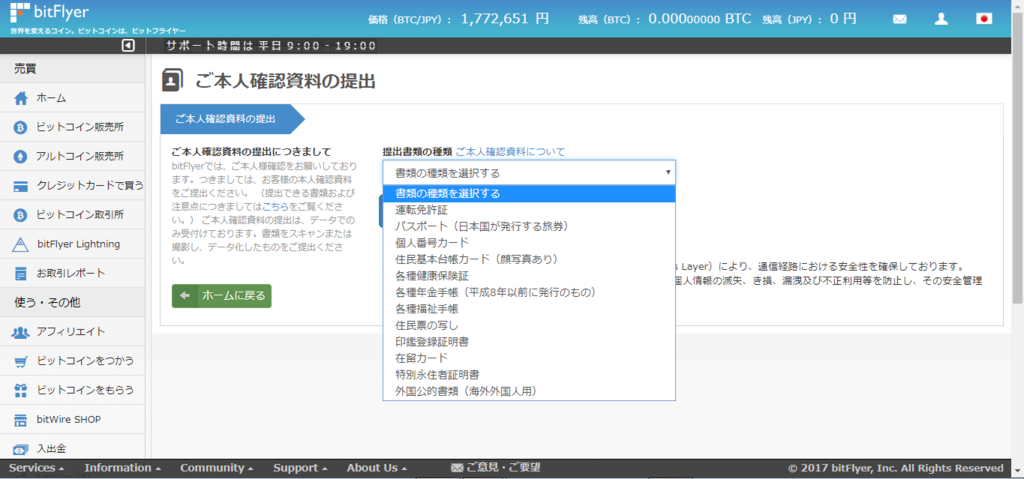This screenshot has height=479, width=1024.
Task: Click the ID card icon beside page title
Action: [x=172, y=80]
